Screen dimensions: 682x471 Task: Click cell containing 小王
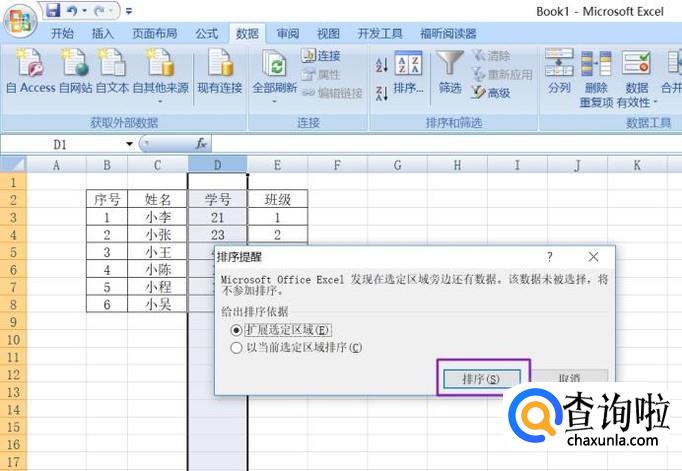(x=157, y=252)
